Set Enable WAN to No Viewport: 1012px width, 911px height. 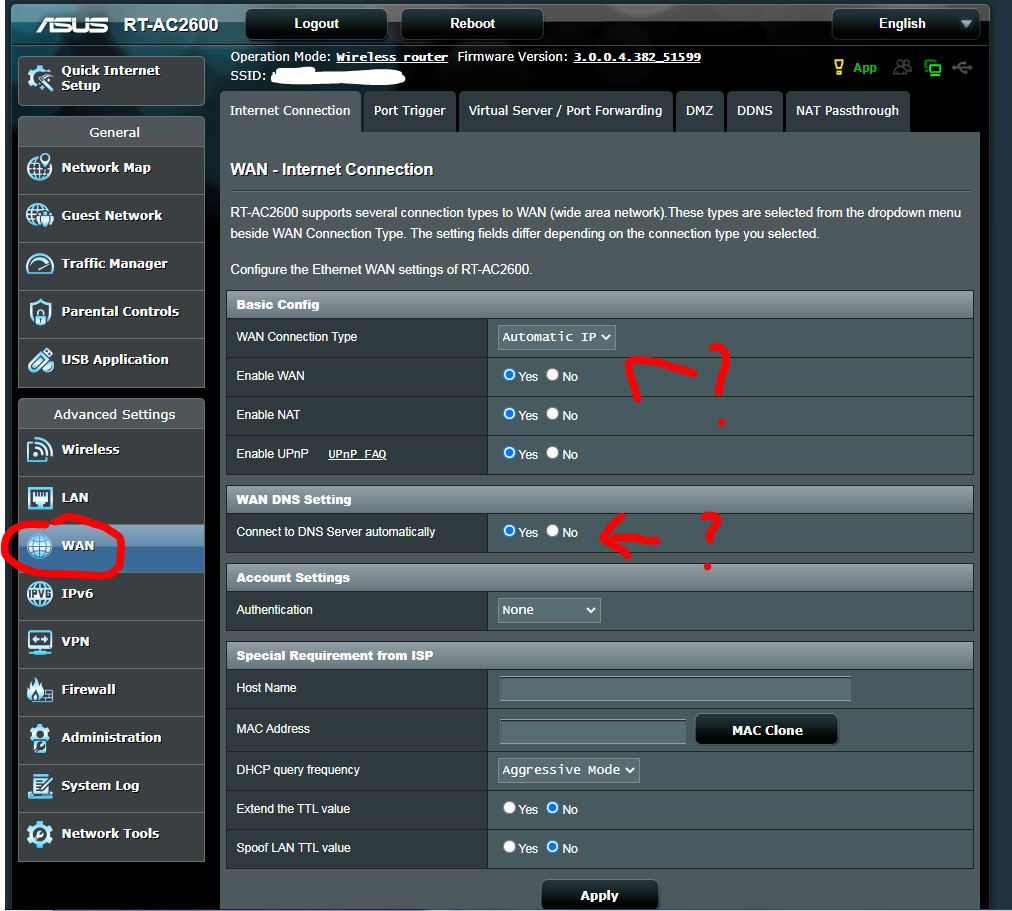pos(552,375)
